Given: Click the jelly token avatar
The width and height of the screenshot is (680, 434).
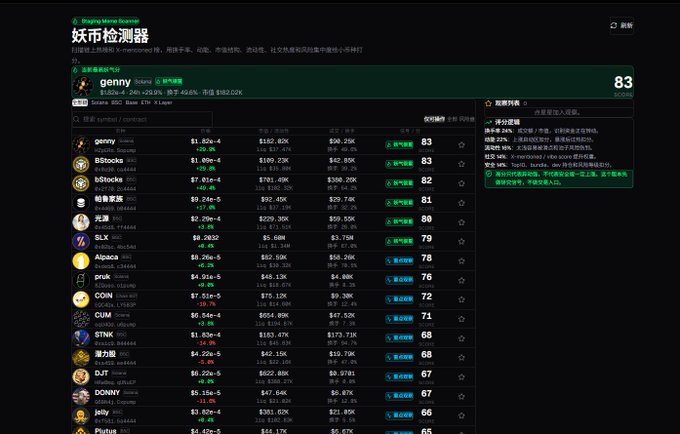Looking at the screenshot, I should 81,416.
